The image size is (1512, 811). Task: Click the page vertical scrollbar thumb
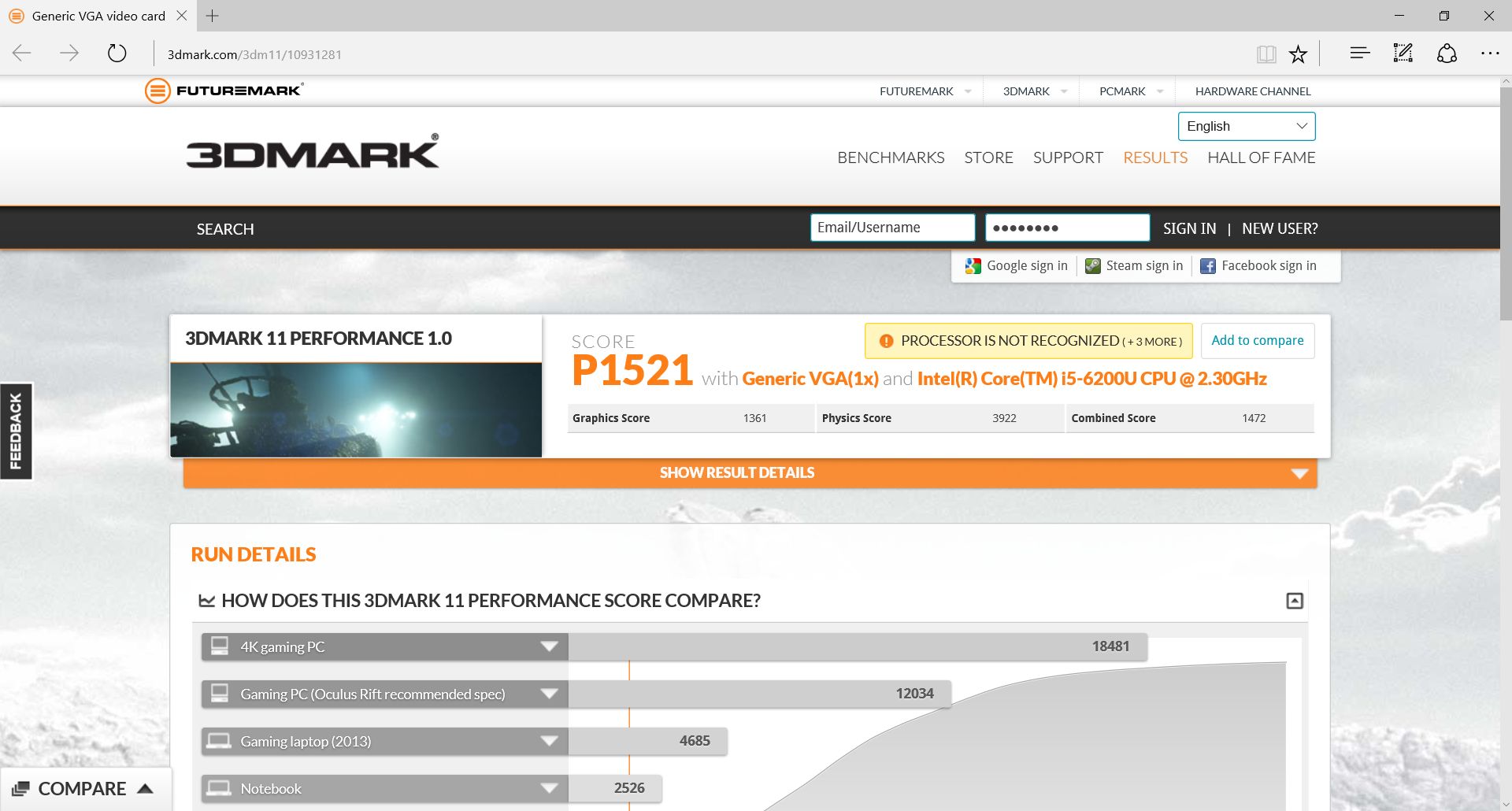tap(1506, 203)
